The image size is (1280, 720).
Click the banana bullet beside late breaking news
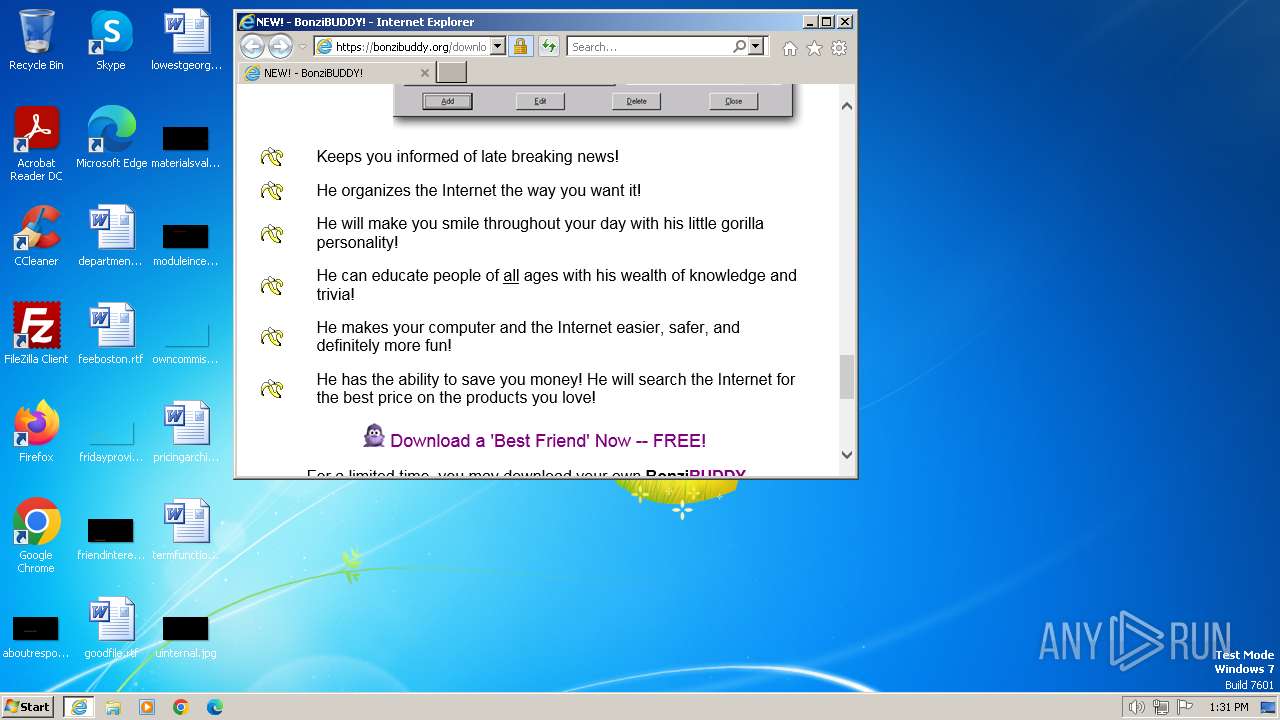tap(272, 157)
